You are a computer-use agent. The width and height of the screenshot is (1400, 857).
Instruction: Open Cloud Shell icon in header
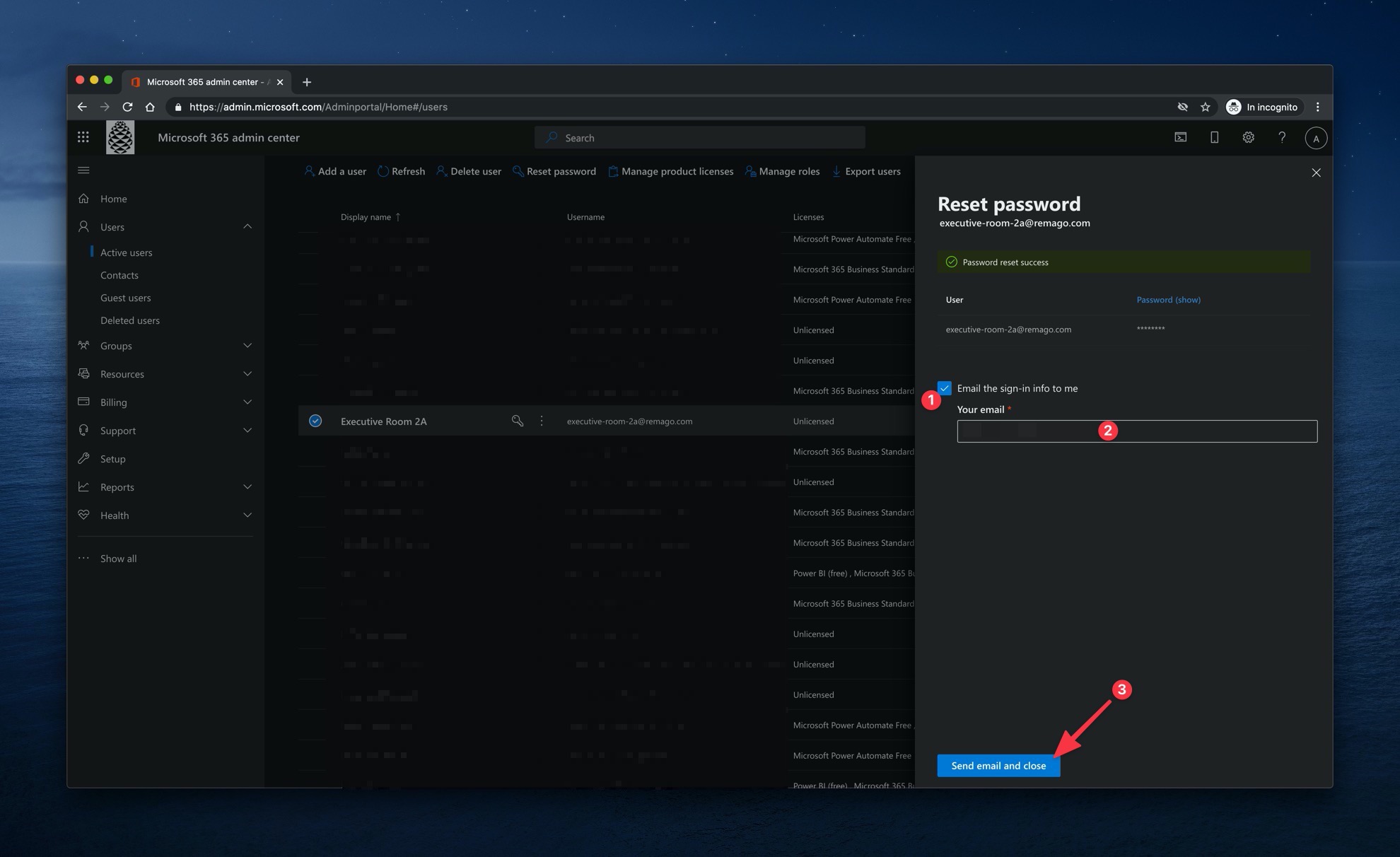pos(1181,137)
